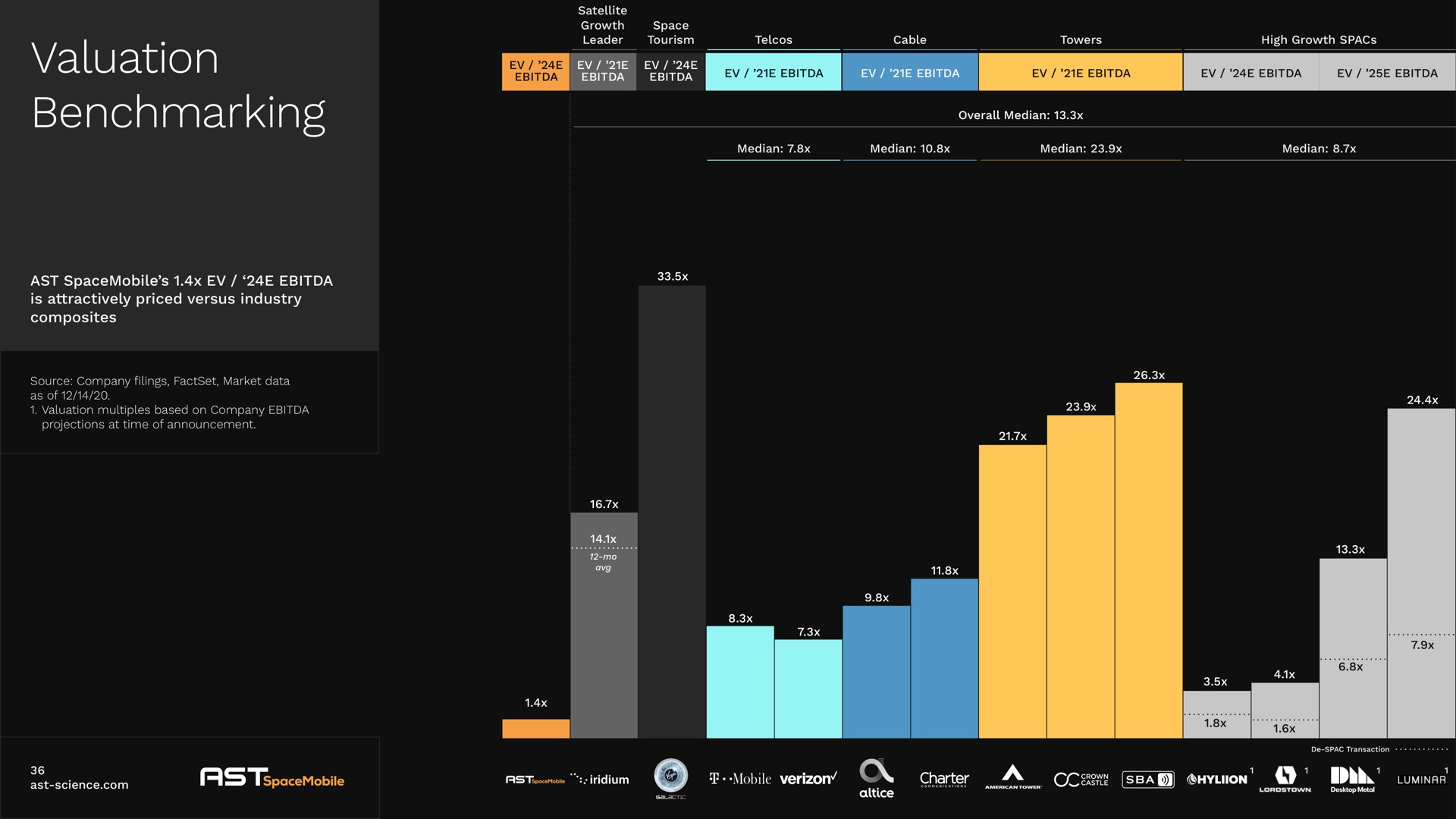This screenshot has width=1456, height=819.
Task: Click the Luminar logo
Action: click(1422, 780)
